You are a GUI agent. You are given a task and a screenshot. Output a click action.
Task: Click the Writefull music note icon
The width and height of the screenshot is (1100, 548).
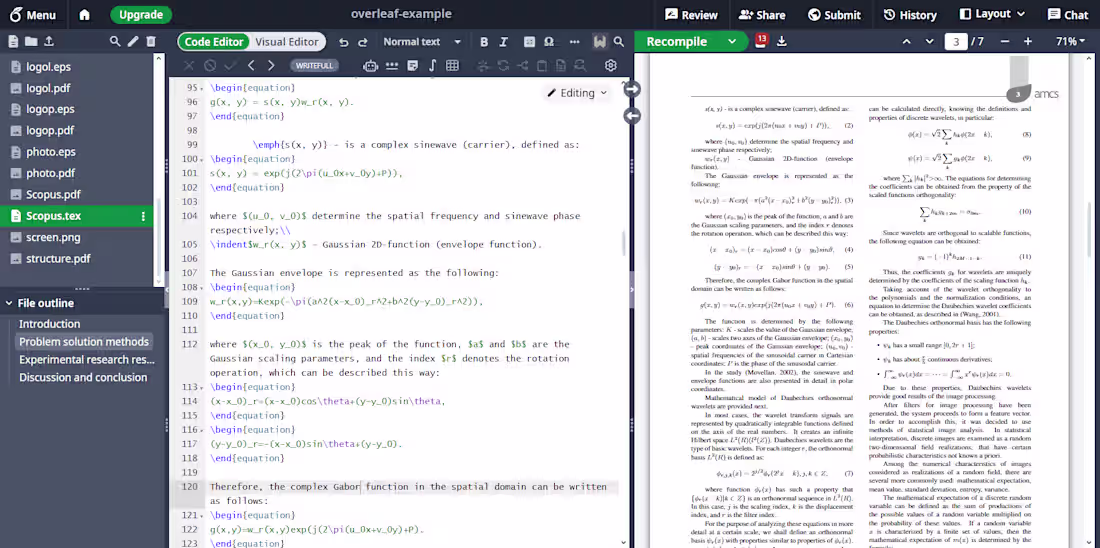[432, 65]
